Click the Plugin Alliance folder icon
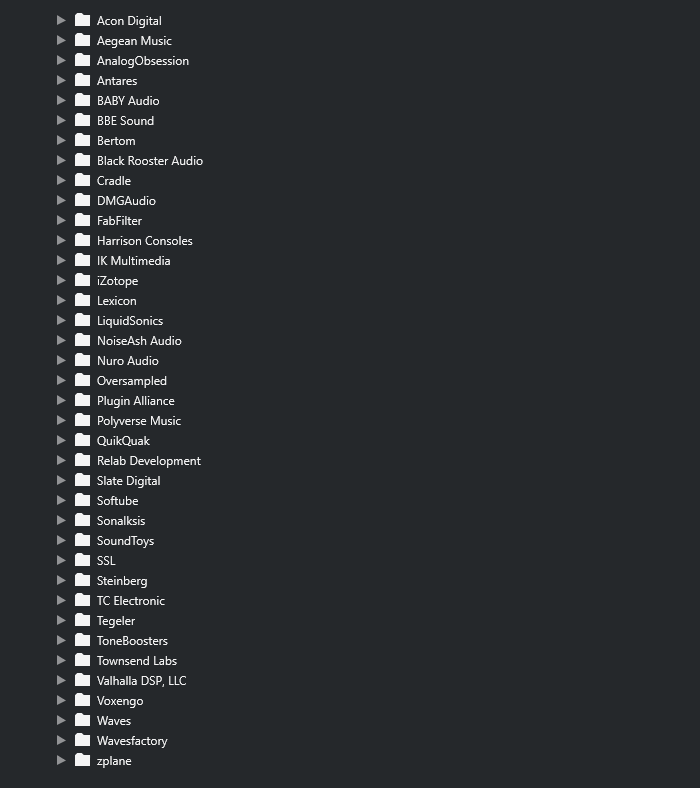Screen dimensions: 700x788 pyautogui.click(x=82, y=401)
